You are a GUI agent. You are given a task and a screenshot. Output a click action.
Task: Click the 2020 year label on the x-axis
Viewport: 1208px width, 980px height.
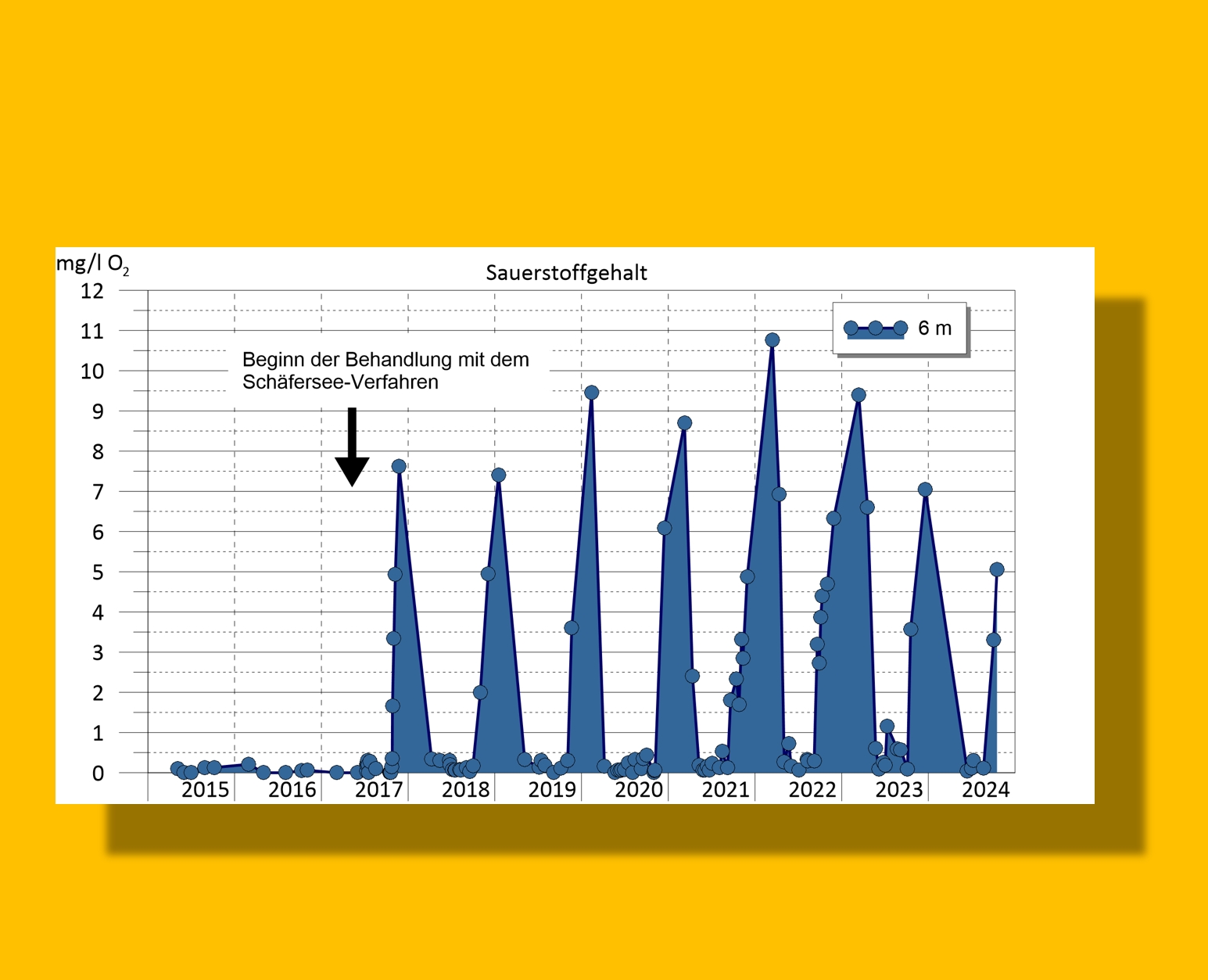[x=639, y=790]
